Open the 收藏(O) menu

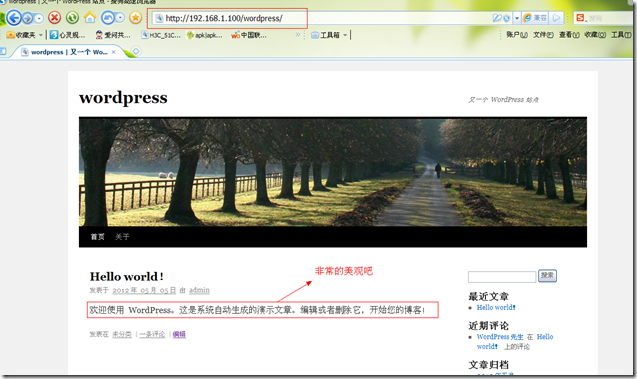point(595,35)
